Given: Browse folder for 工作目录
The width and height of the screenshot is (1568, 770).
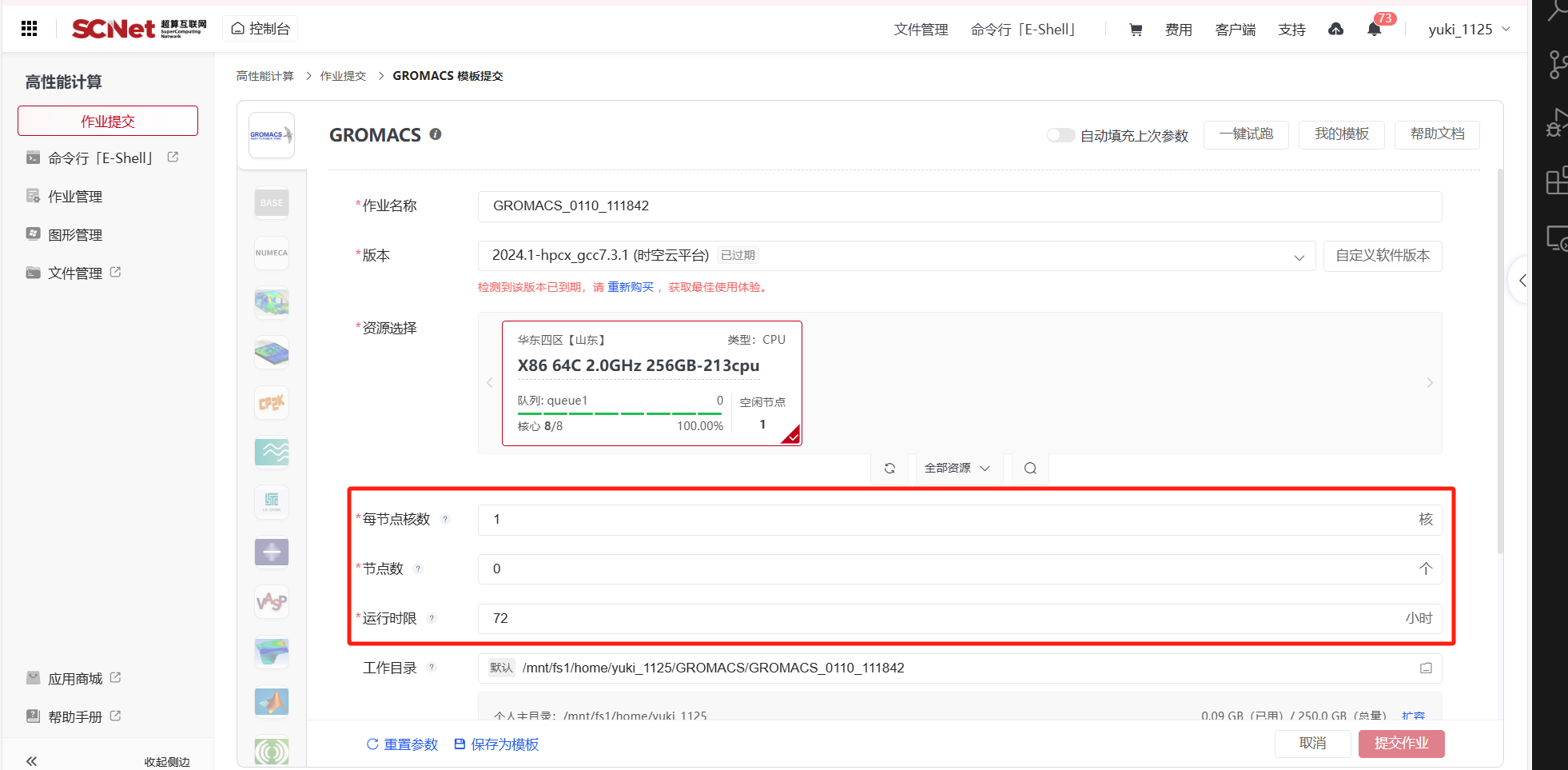Looking at the screenshot, I should [x=1426, y=668].
